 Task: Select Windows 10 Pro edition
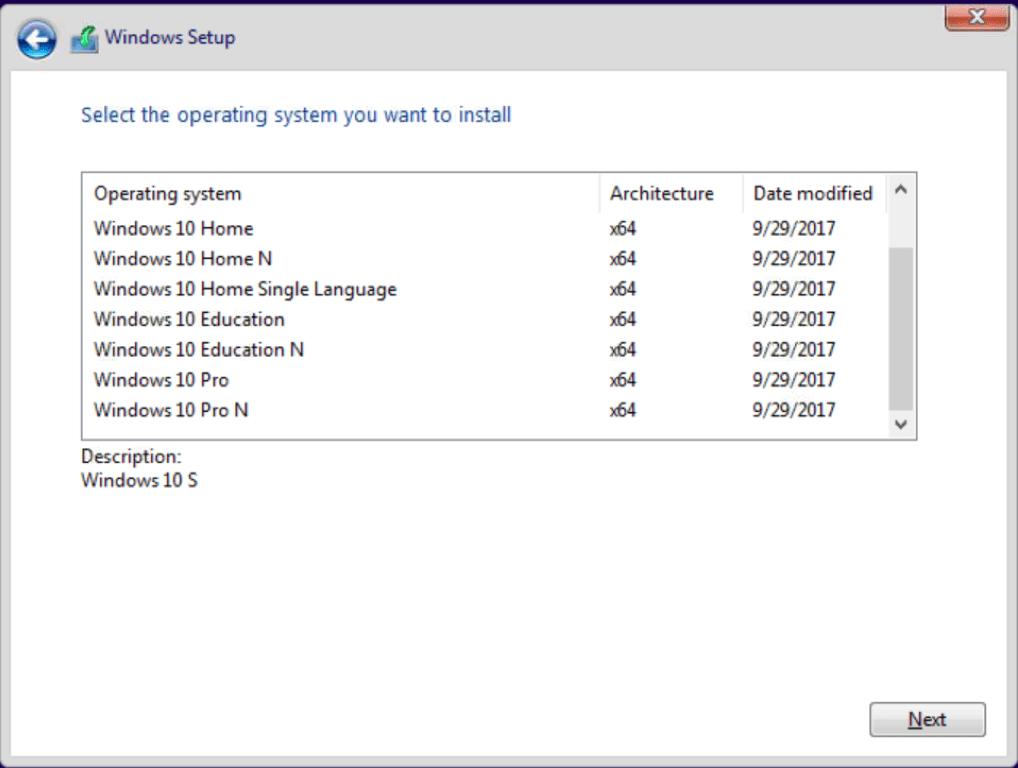(x=161, y=380)
